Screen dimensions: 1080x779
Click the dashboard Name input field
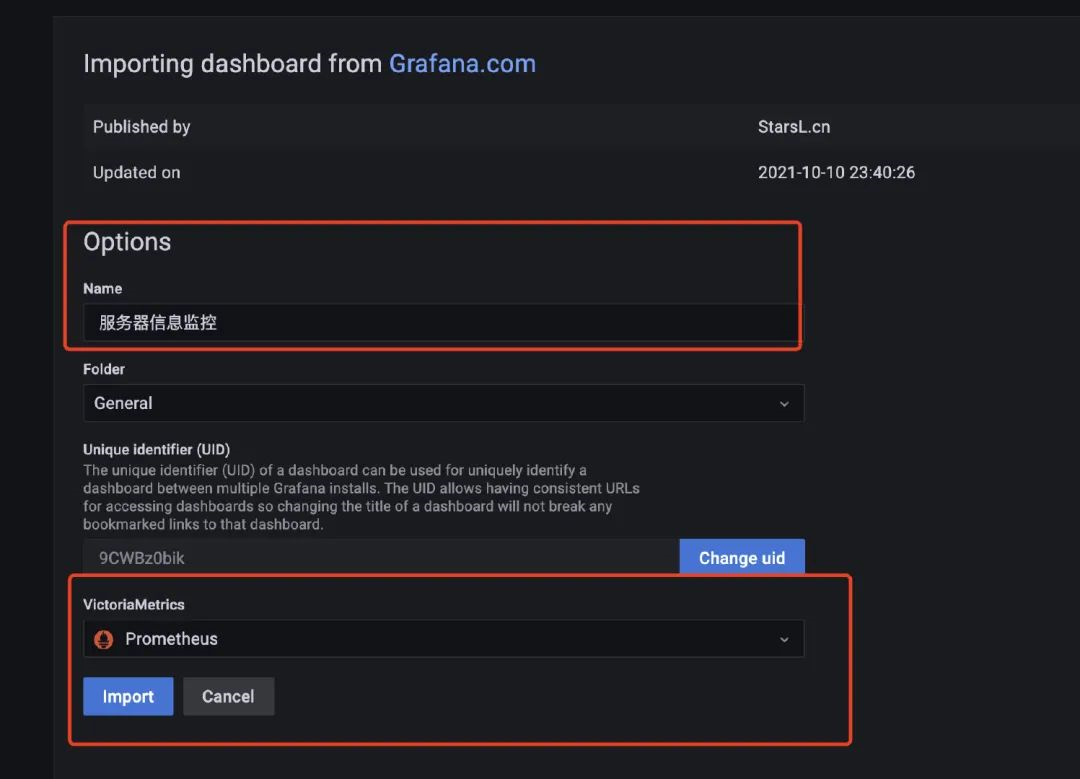pos(440,323)
